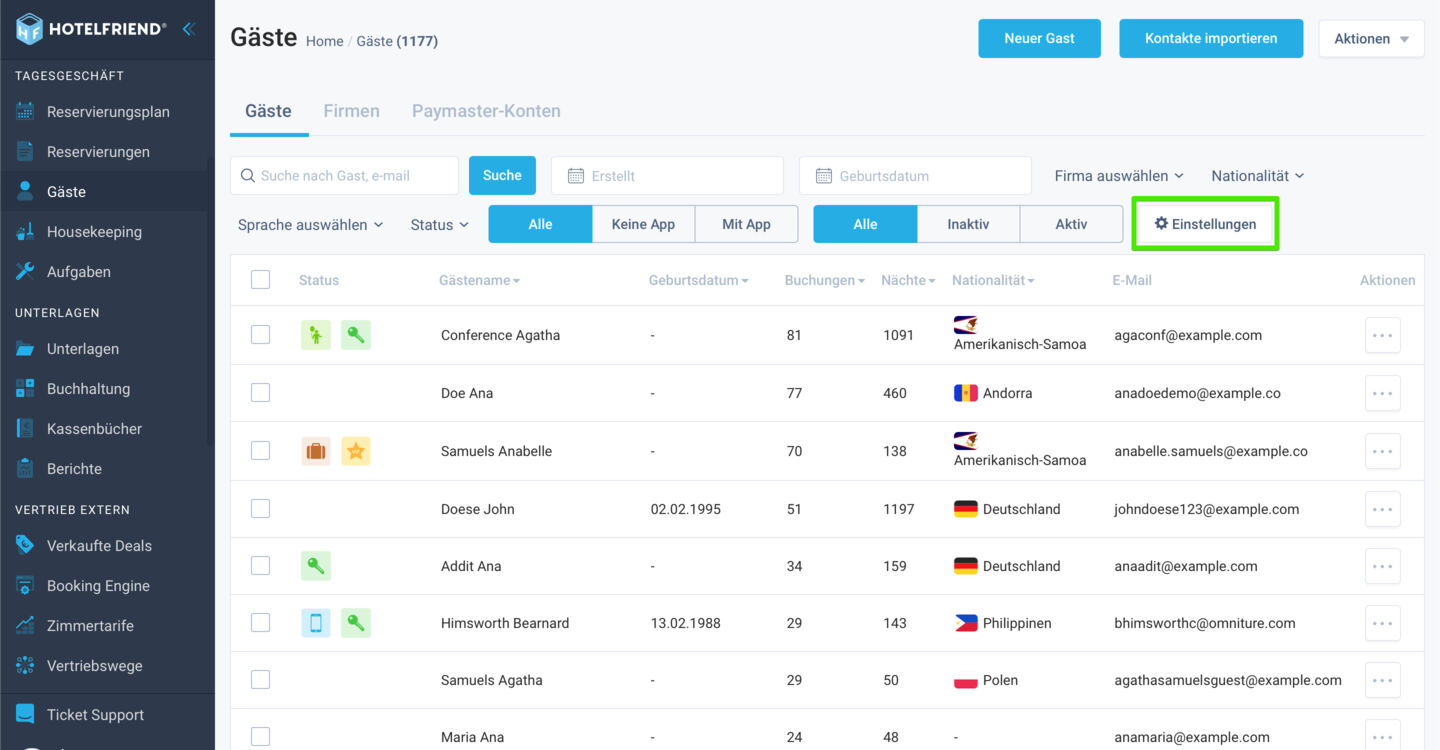This screenshot has width=1440, height=750.
Task: Click suitcase status icon for Samuels Anabelle
Action: coord(316,451)
